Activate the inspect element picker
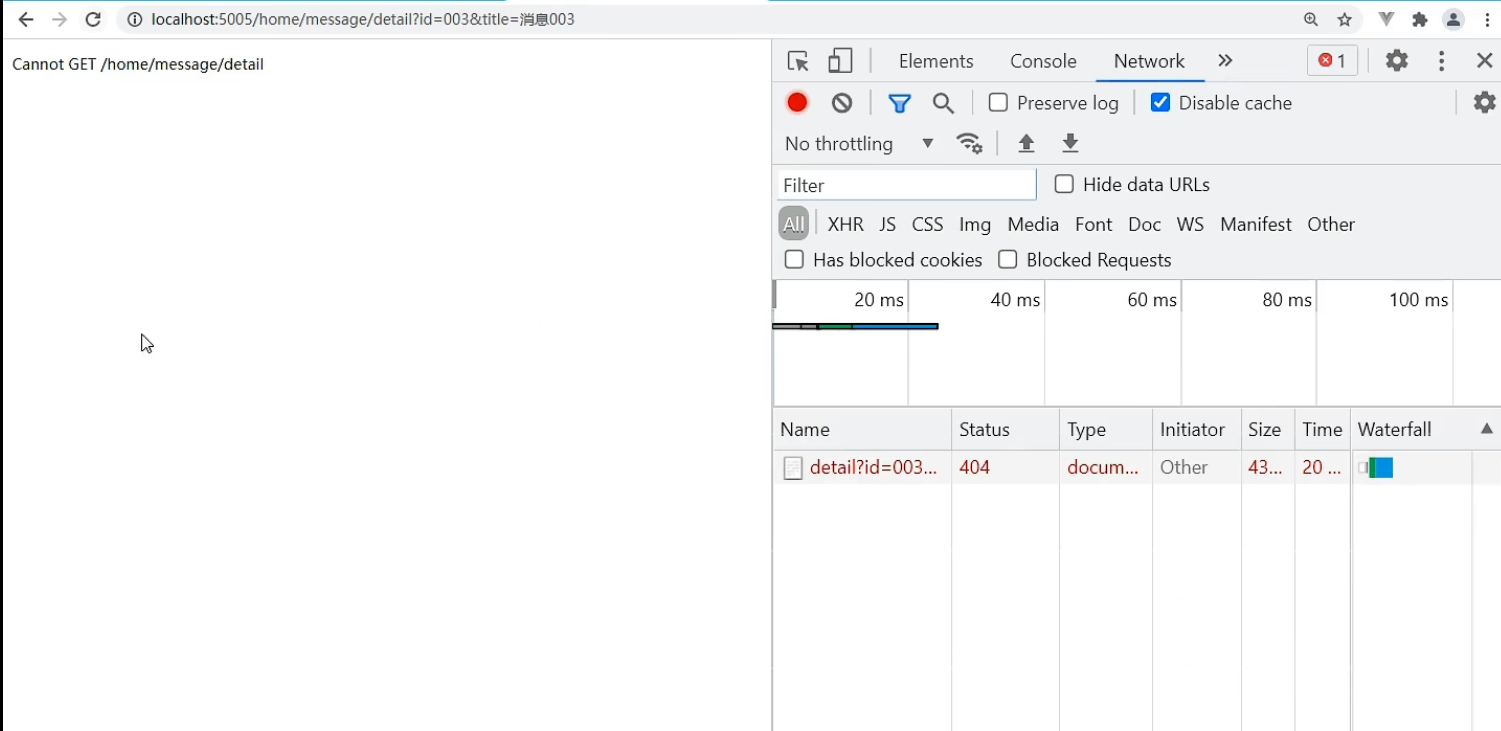Image resolution: width=1501 pixels, height=731 pixels. (798, 61)
